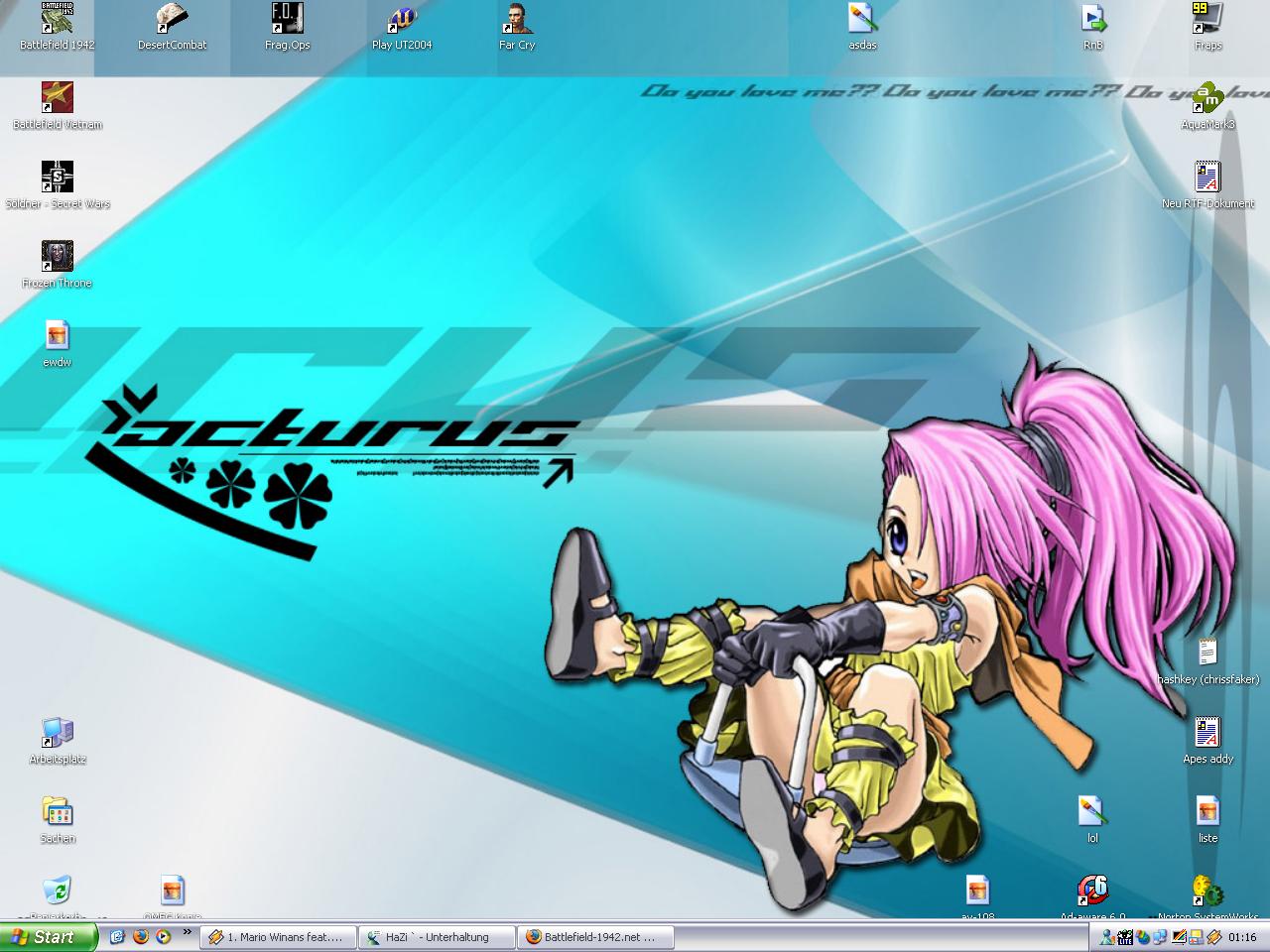Select the Ad-aware 6.0 shortcut
Image resolution: width=1270 pixels, height=952 pixels.
pyautogui.click(x=1092, y=892)
